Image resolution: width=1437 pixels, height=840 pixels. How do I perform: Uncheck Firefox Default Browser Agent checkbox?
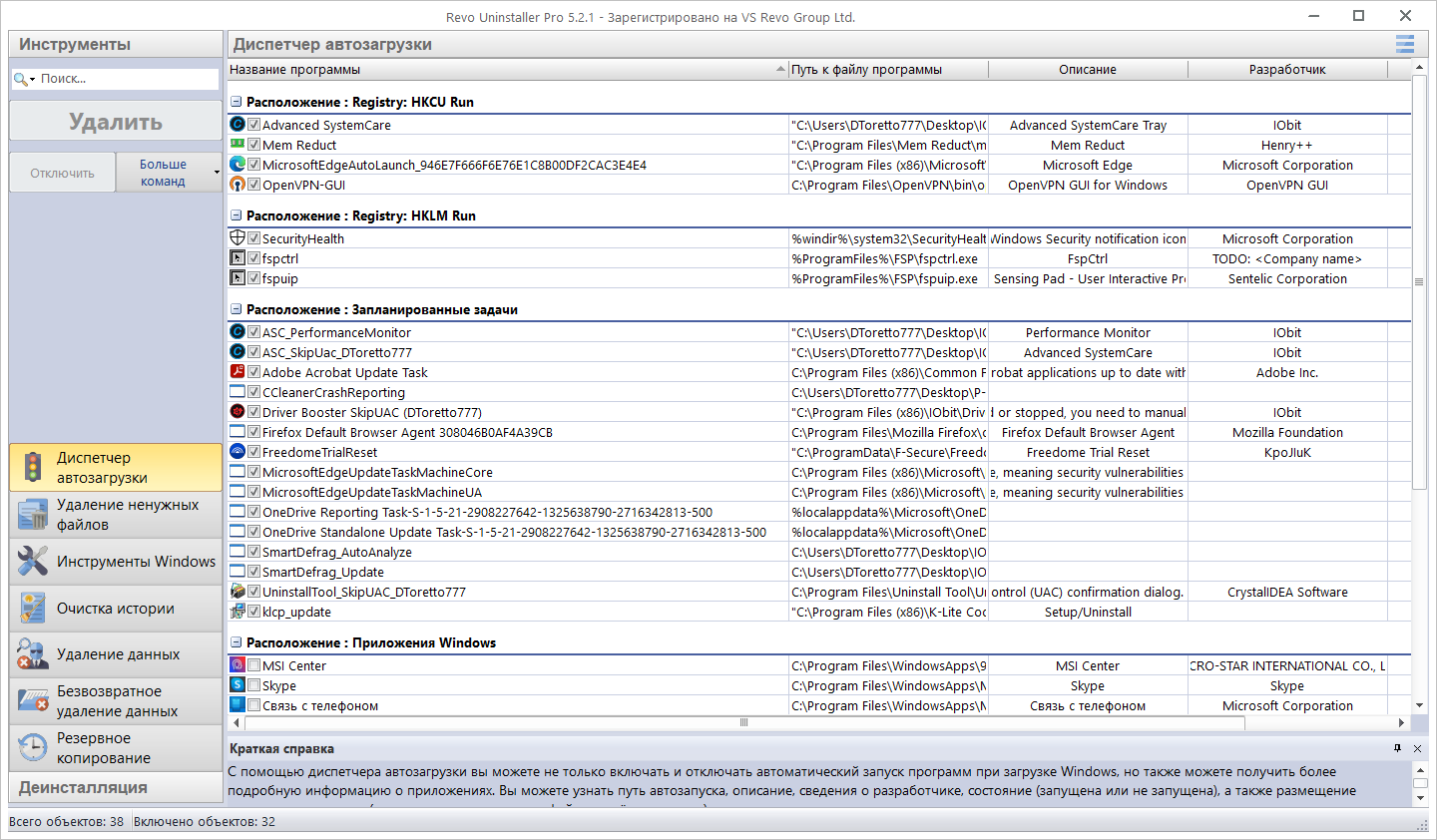click(254, 432)
